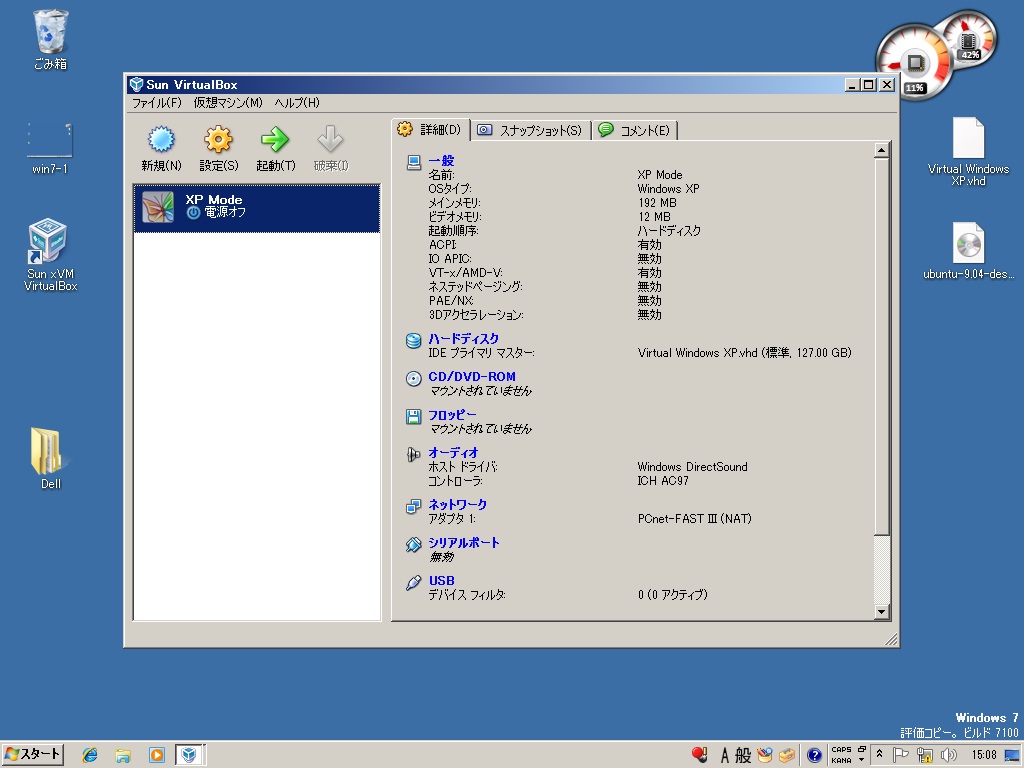Click the 'Virtual Windows XP.vhd (標準, 127.00 GB)' text
The height and width of the screenshot is (768, 1024).
pos(744,353)
